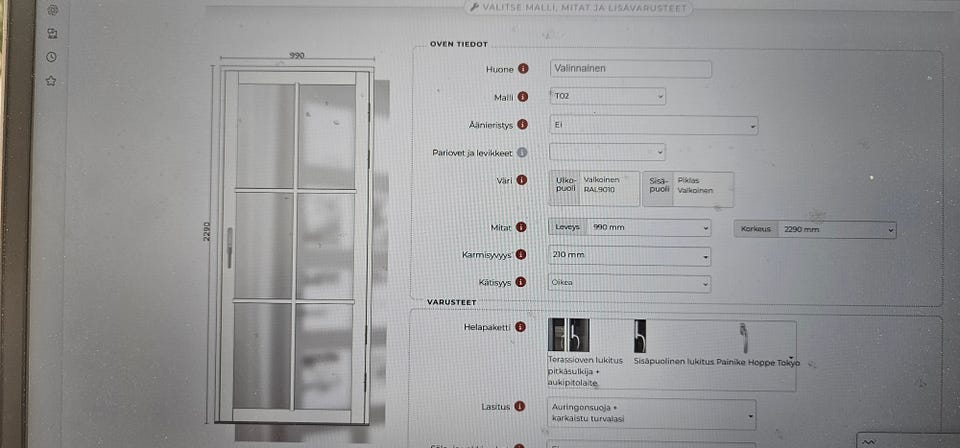
Task: Open info icon next to Lasitus
Action: (519, 406)
